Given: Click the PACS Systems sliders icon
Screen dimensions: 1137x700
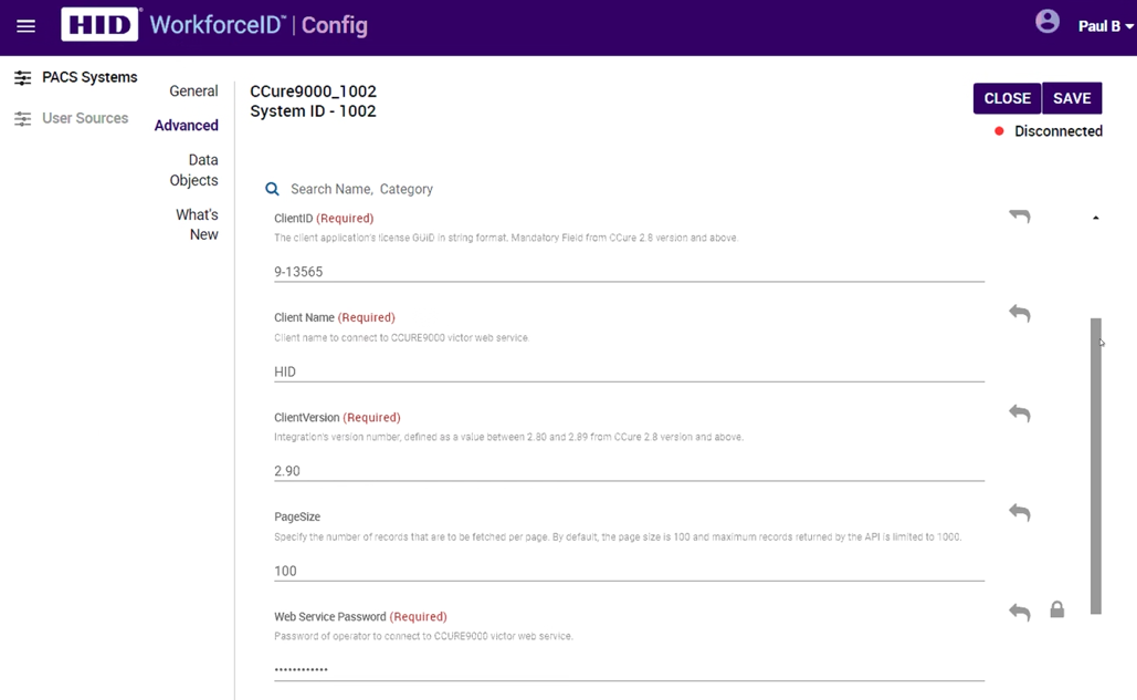Looking at the screenshot, I should click(x=23, y=78).
